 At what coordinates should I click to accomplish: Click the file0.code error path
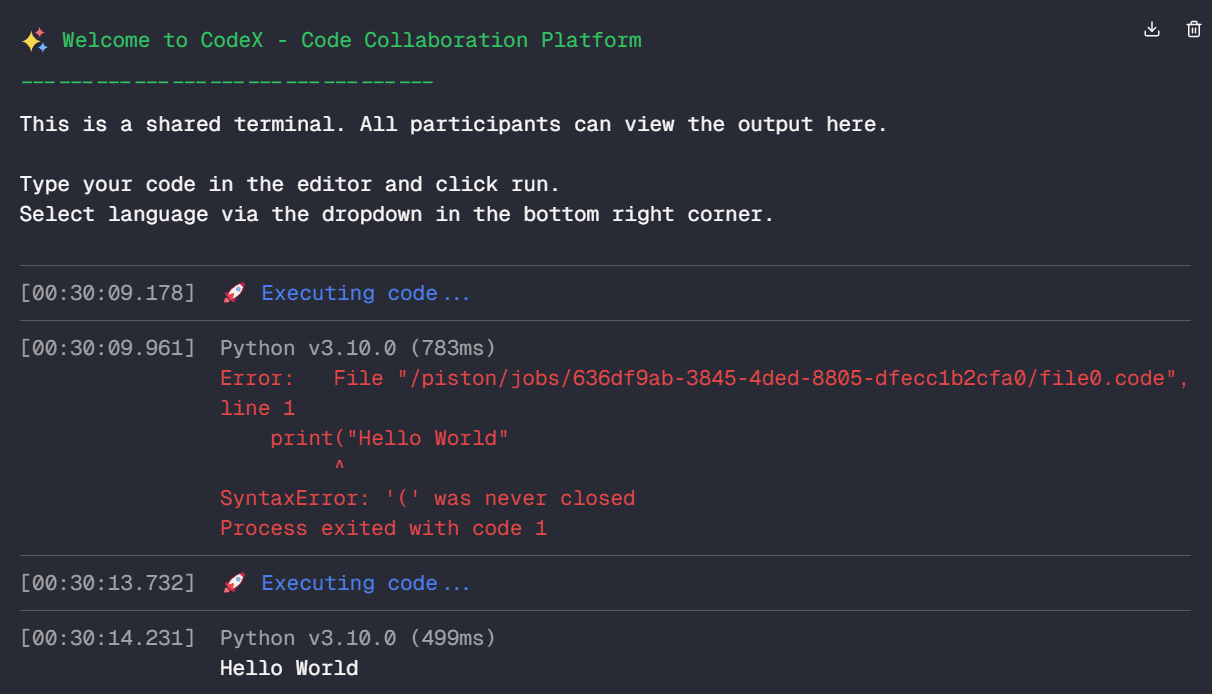(x=700, y=377)
